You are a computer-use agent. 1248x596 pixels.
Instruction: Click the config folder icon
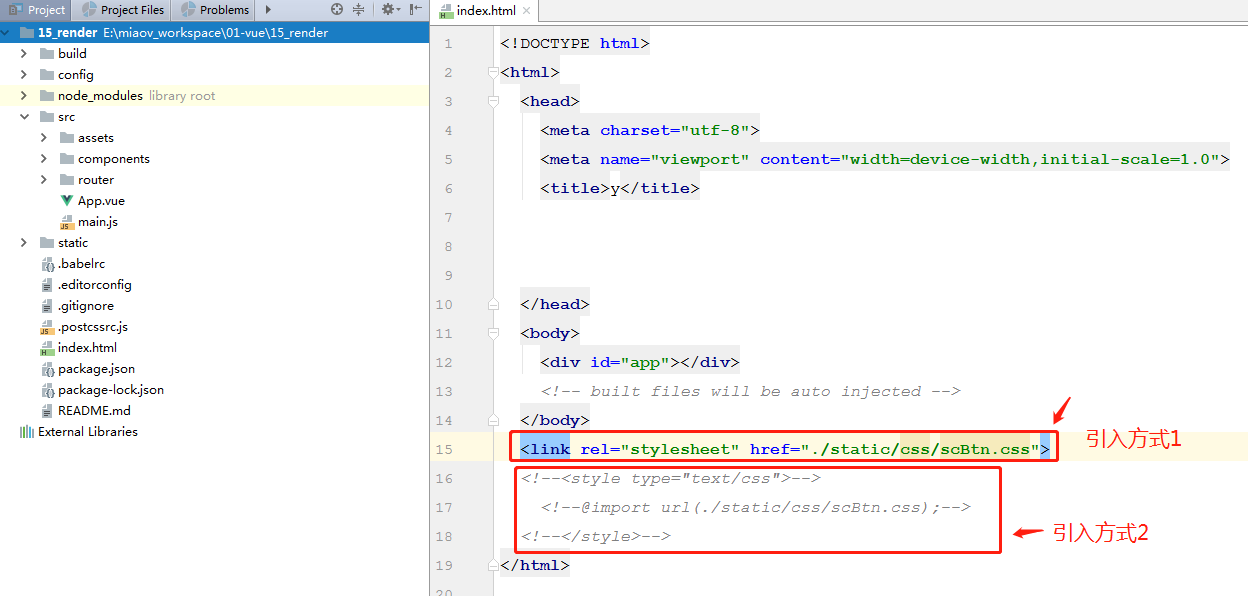point(47,74)
